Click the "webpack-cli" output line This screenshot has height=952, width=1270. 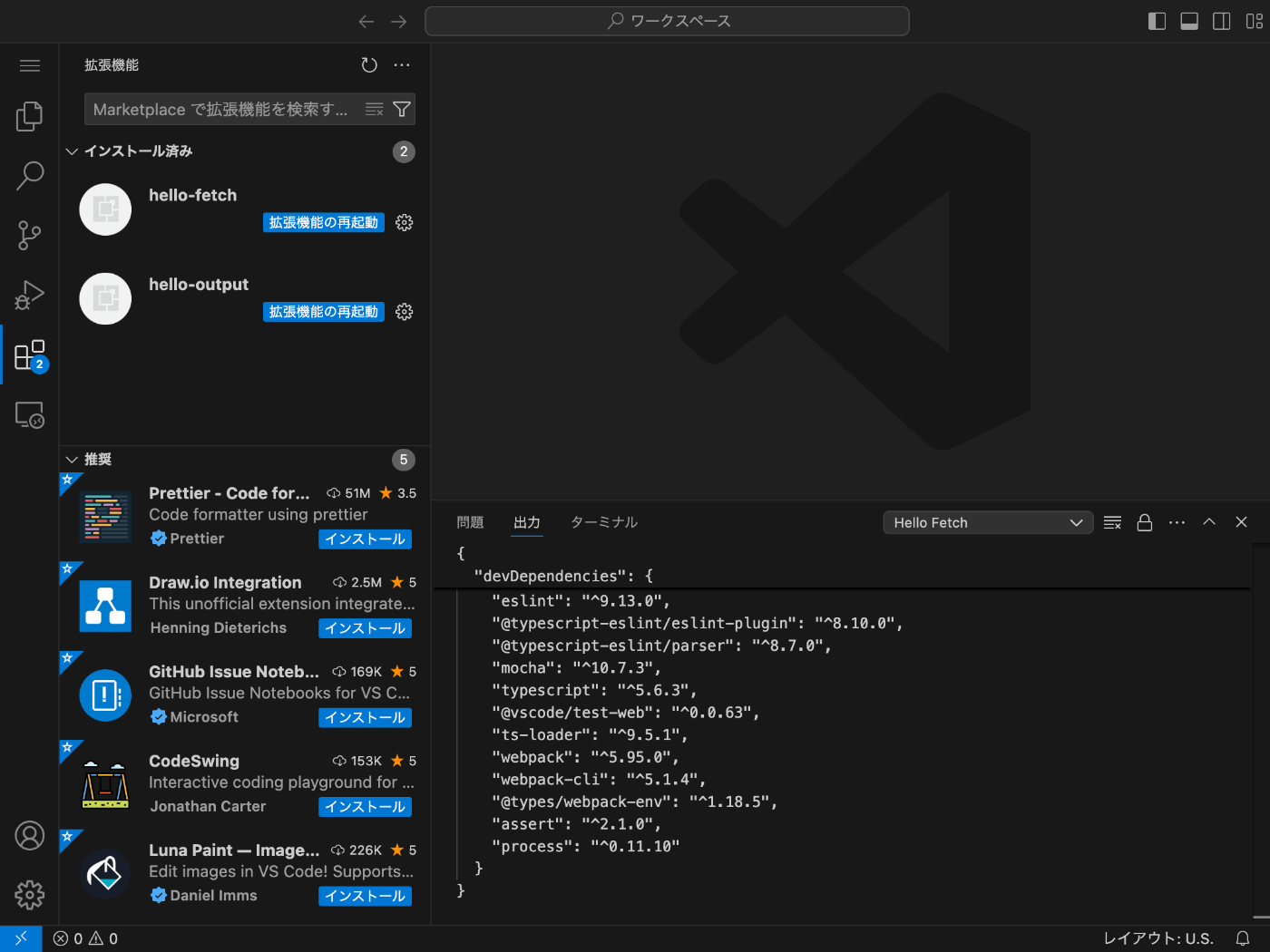point(599,780)
